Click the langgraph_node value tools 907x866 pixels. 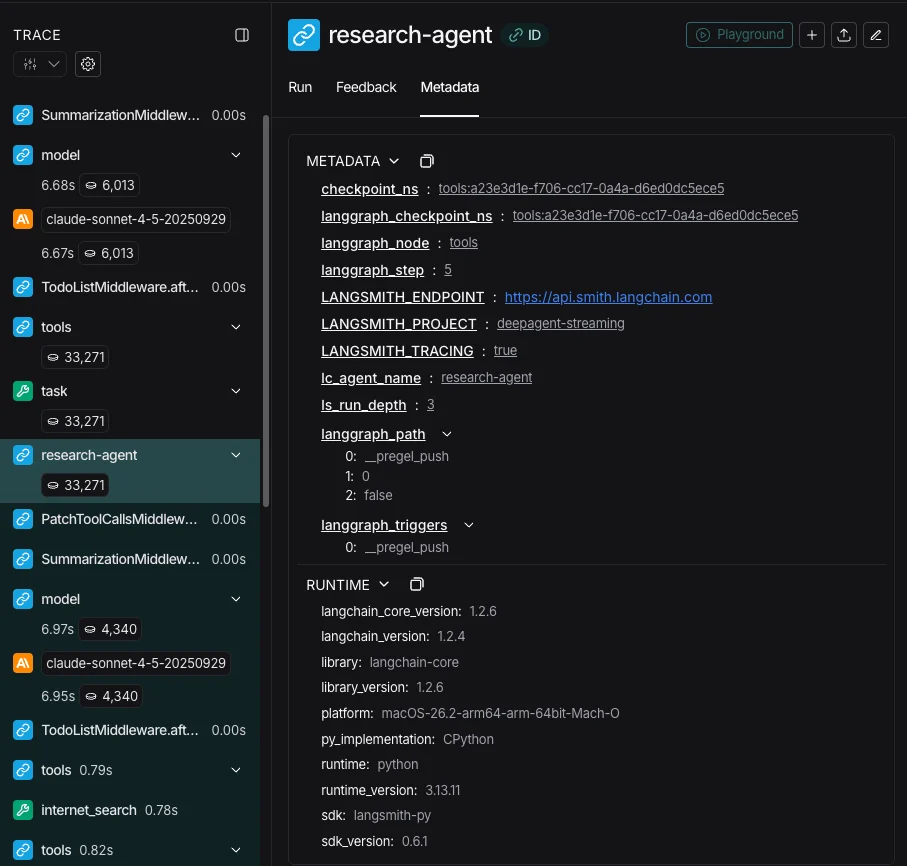pyautogui.click(x=464, y=242)
